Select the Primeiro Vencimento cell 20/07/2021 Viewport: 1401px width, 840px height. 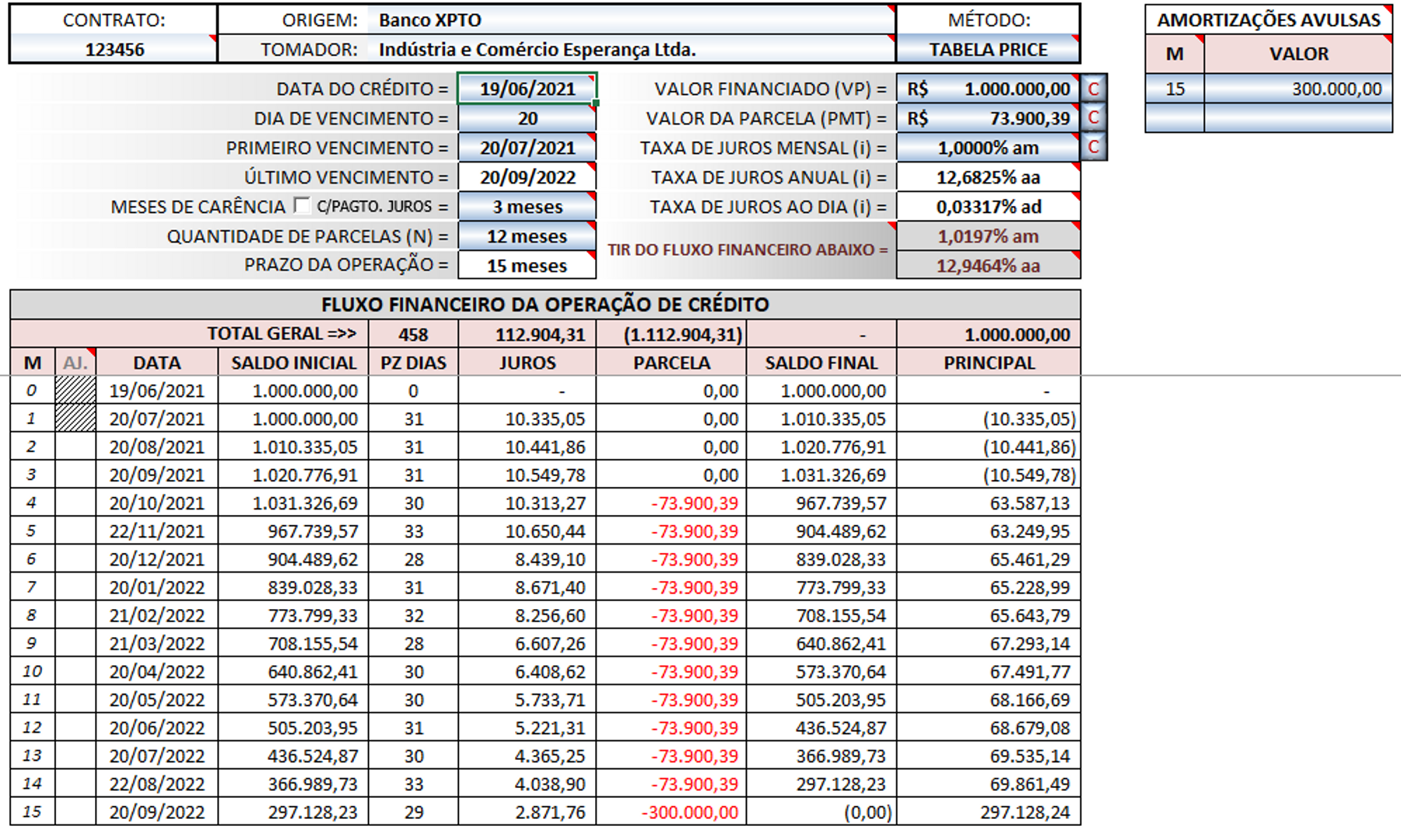(x=527, y=148)
